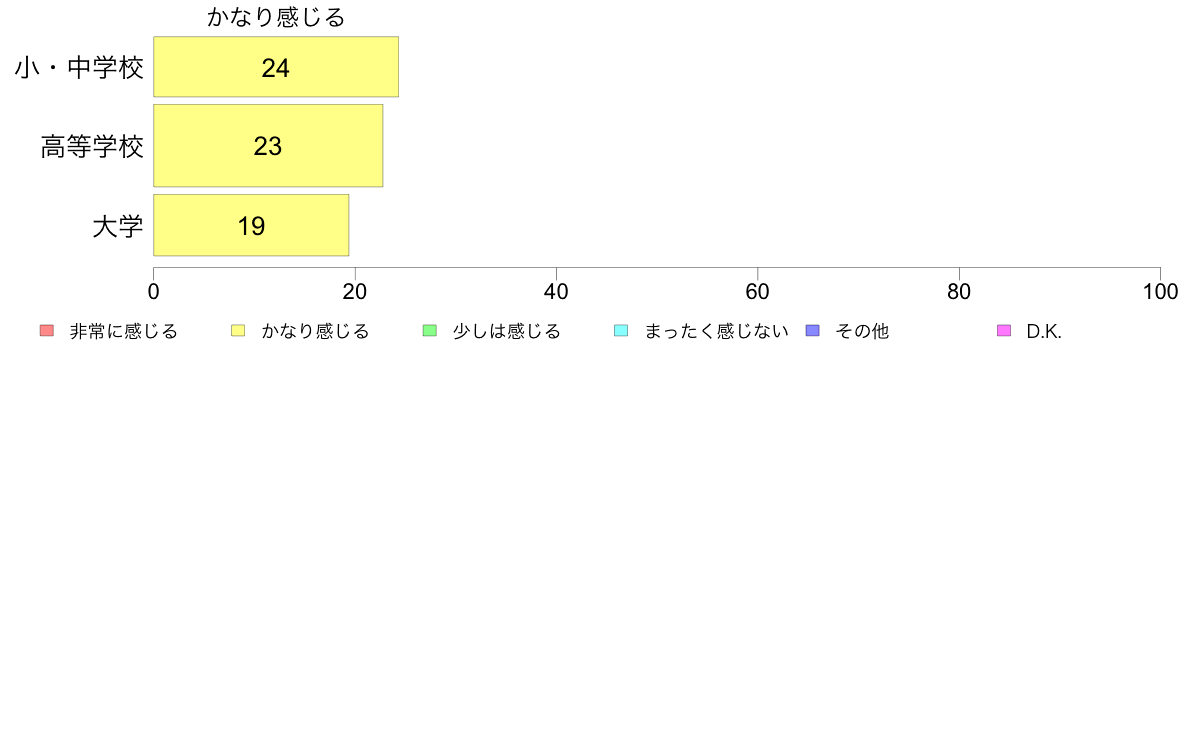Click the 60 axis tick label
Image resolution: width=1188 pixels, height=736 pixels.
tap(758, 292)
